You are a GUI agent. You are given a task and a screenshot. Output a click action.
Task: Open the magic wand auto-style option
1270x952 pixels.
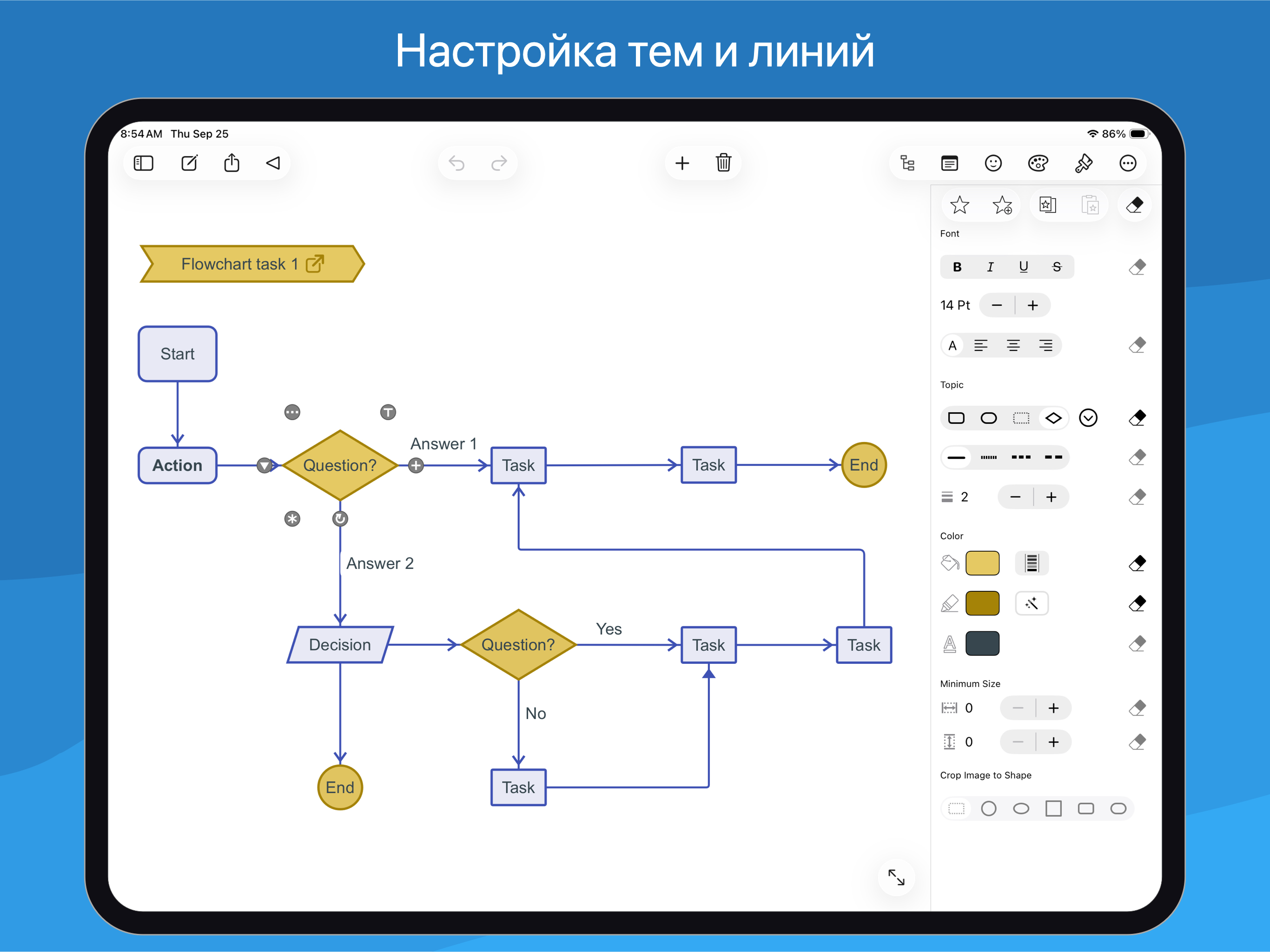tap(1032, 603)
